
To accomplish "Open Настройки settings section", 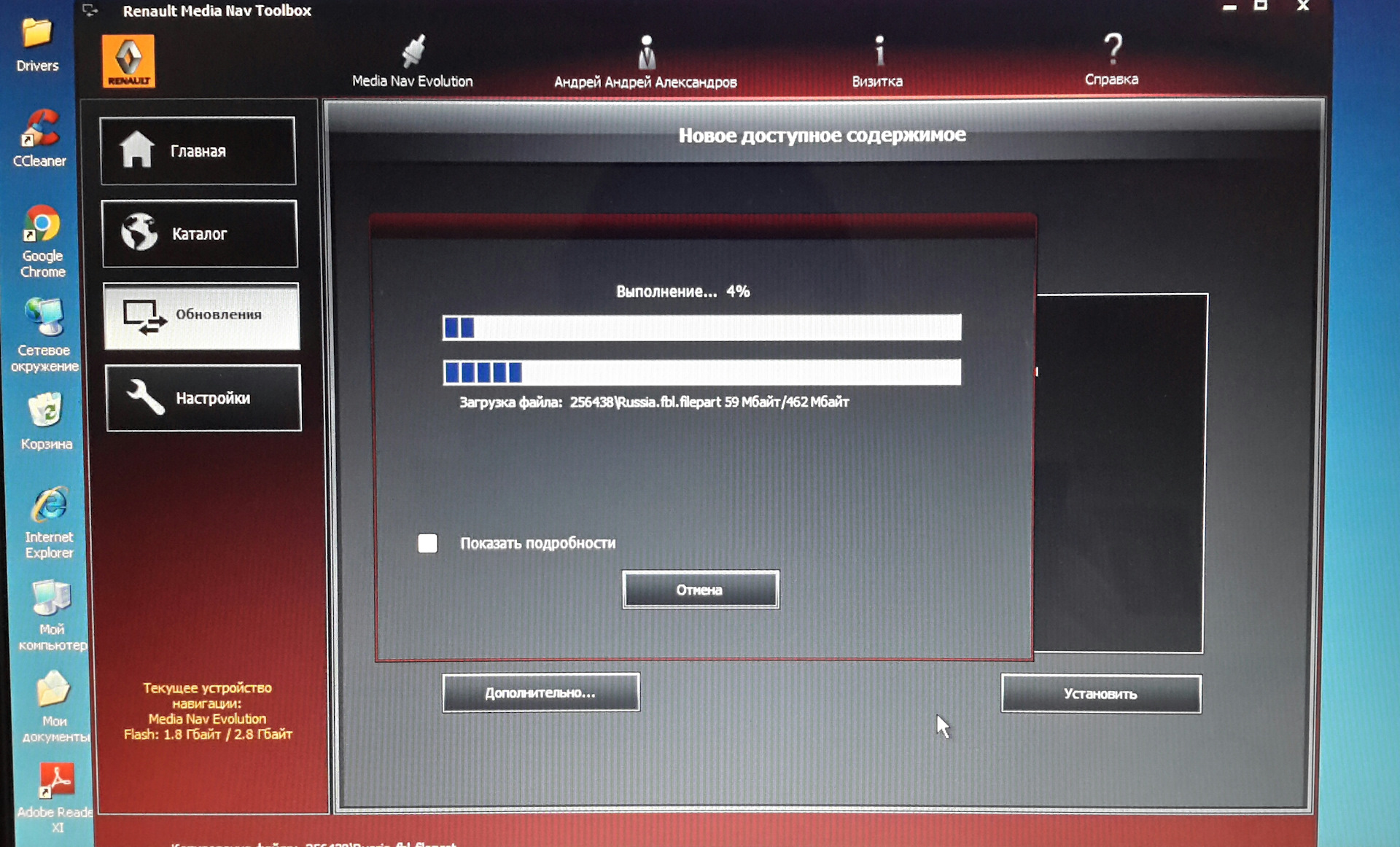I will (203, 398).
